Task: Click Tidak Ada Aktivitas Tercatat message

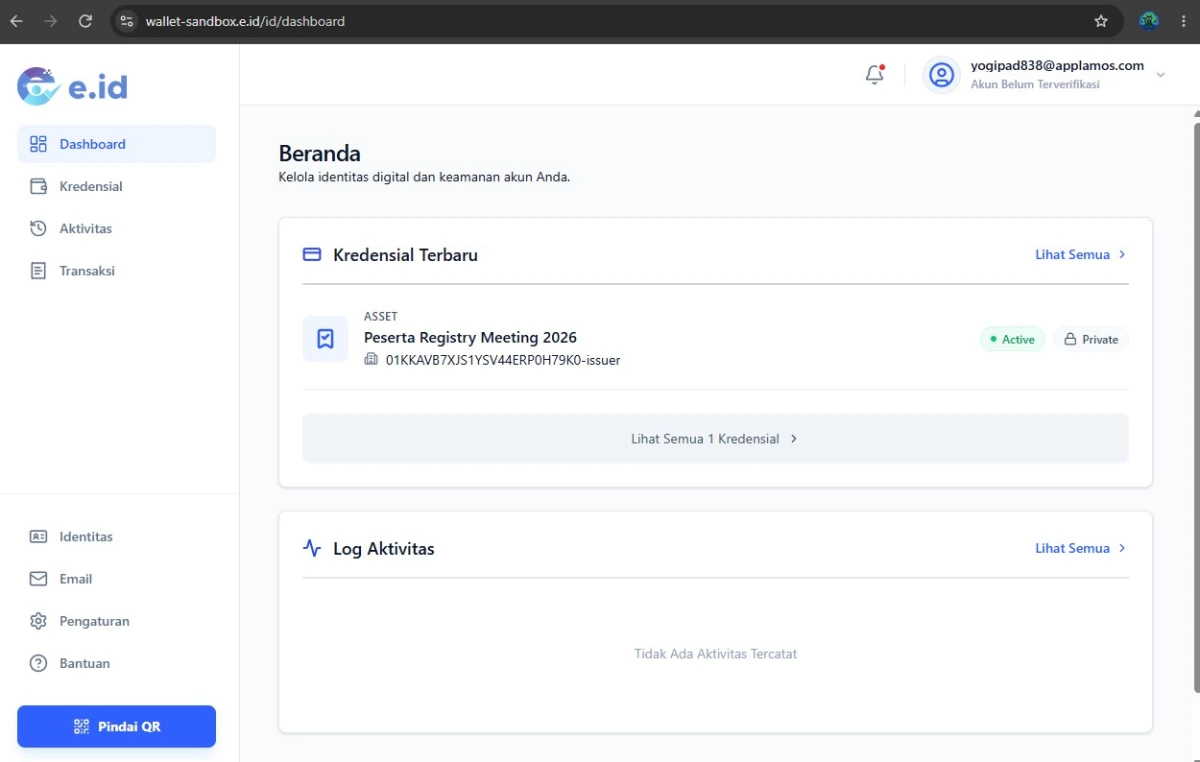Action: 716,654
